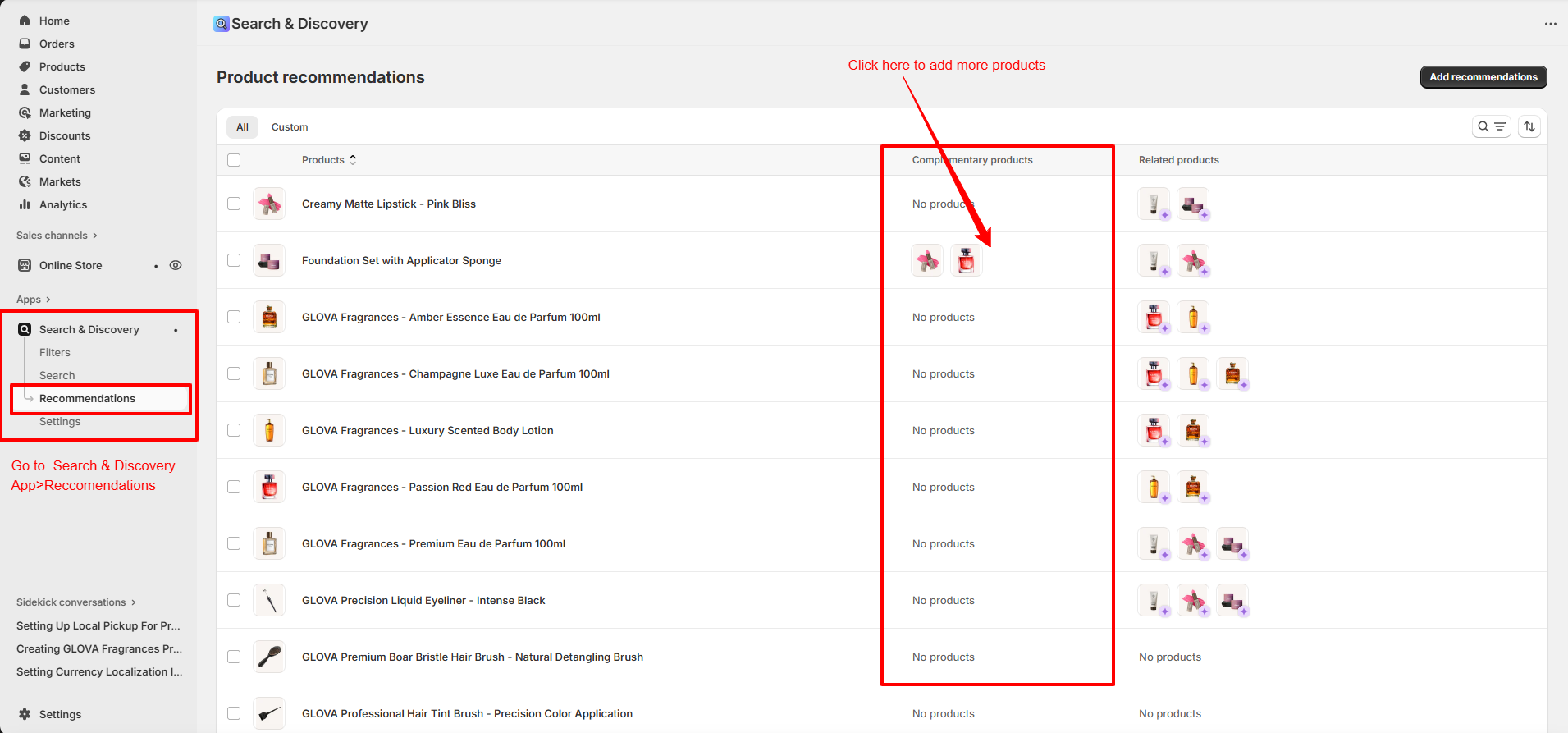Click Foundation Set product thumbnail
Image resolution: width=1568 pixels, height=733 pixels.
(269, 260)
